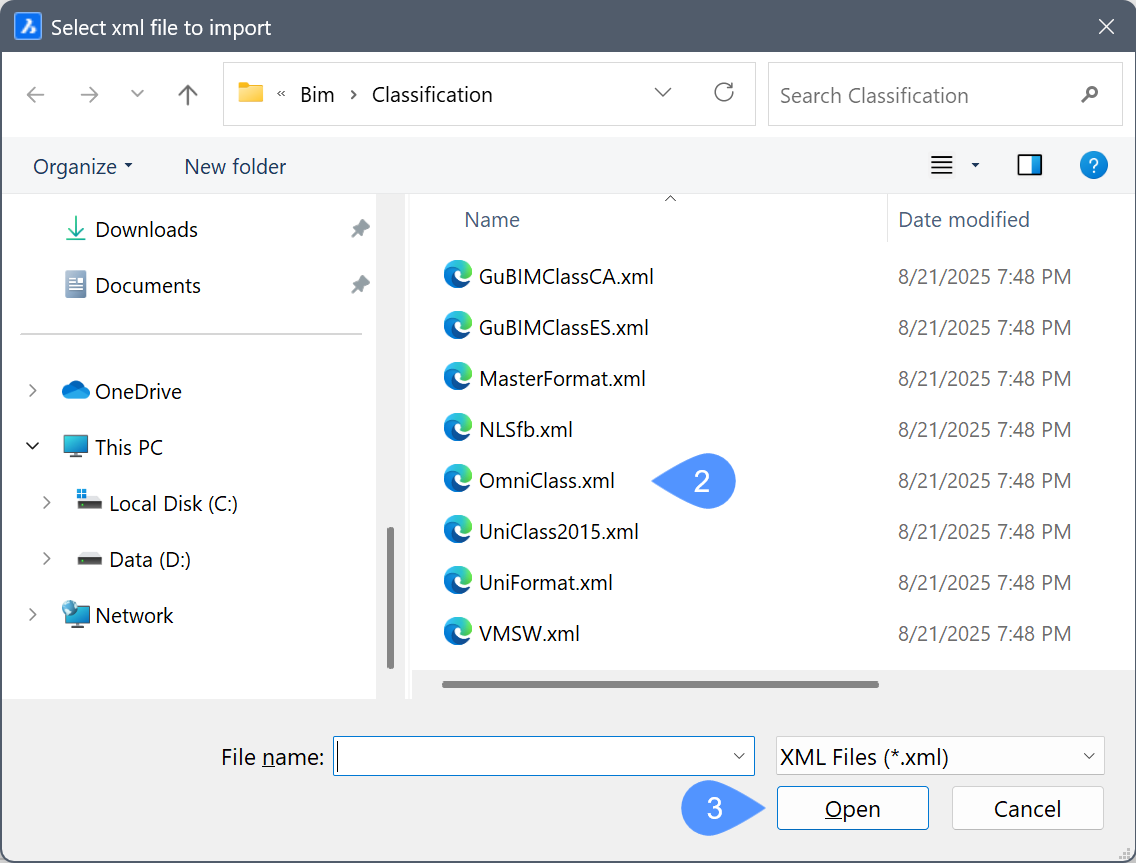Select the MasterFormat.xml file

coord(561,379)
